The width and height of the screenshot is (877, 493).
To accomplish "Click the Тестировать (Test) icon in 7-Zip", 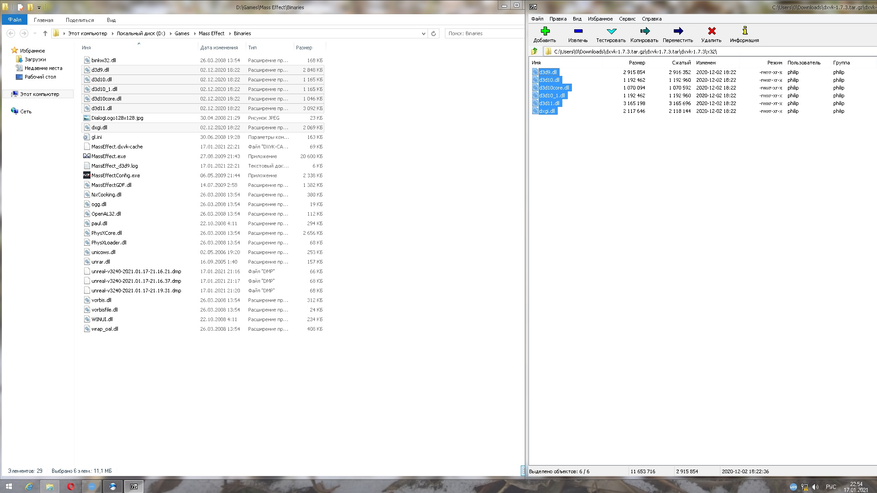I will [x=611, y=31].
